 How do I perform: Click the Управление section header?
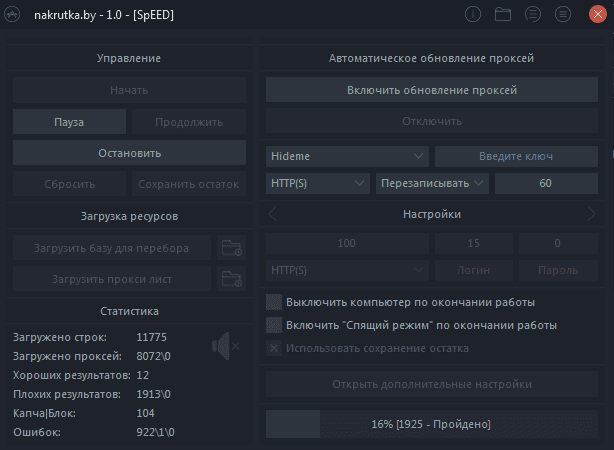(x=129, y=58)
